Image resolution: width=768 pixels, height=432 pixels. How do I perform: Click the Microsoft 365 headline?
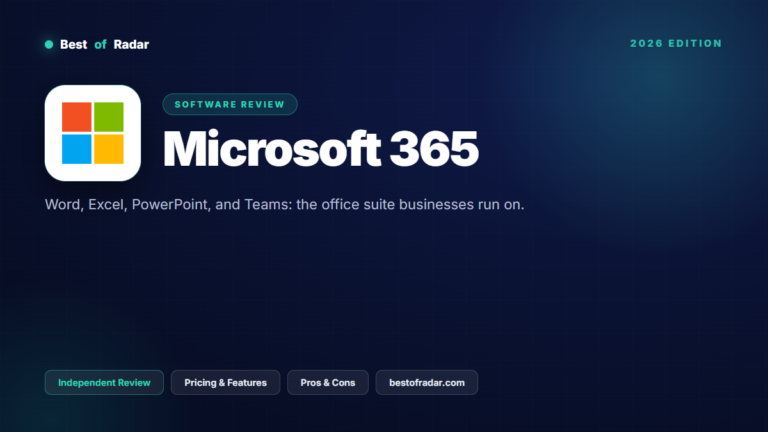320,149
